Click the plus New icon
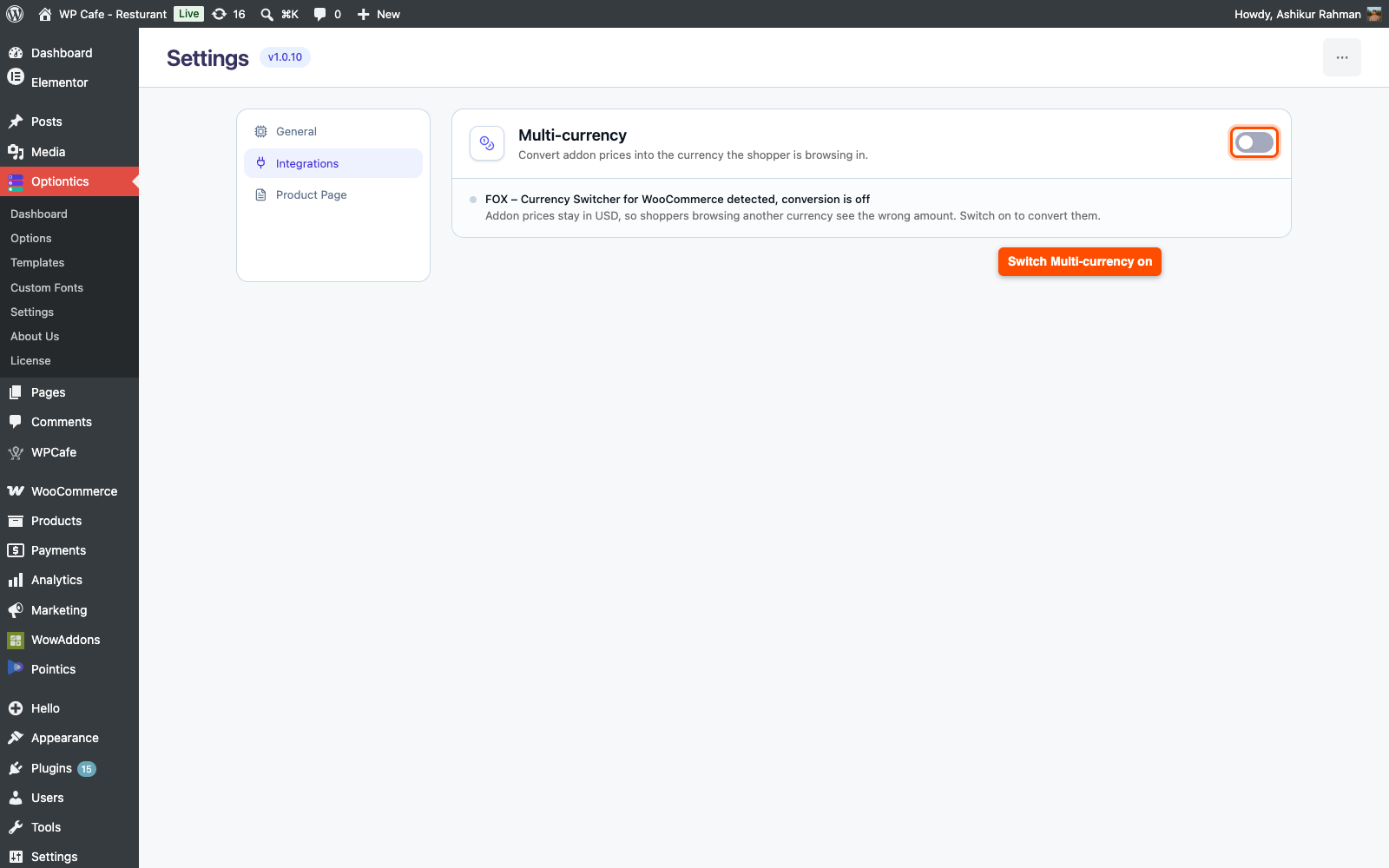This screenshot has width=1389, height=868. pyautogui.click(x=364, y=14)
